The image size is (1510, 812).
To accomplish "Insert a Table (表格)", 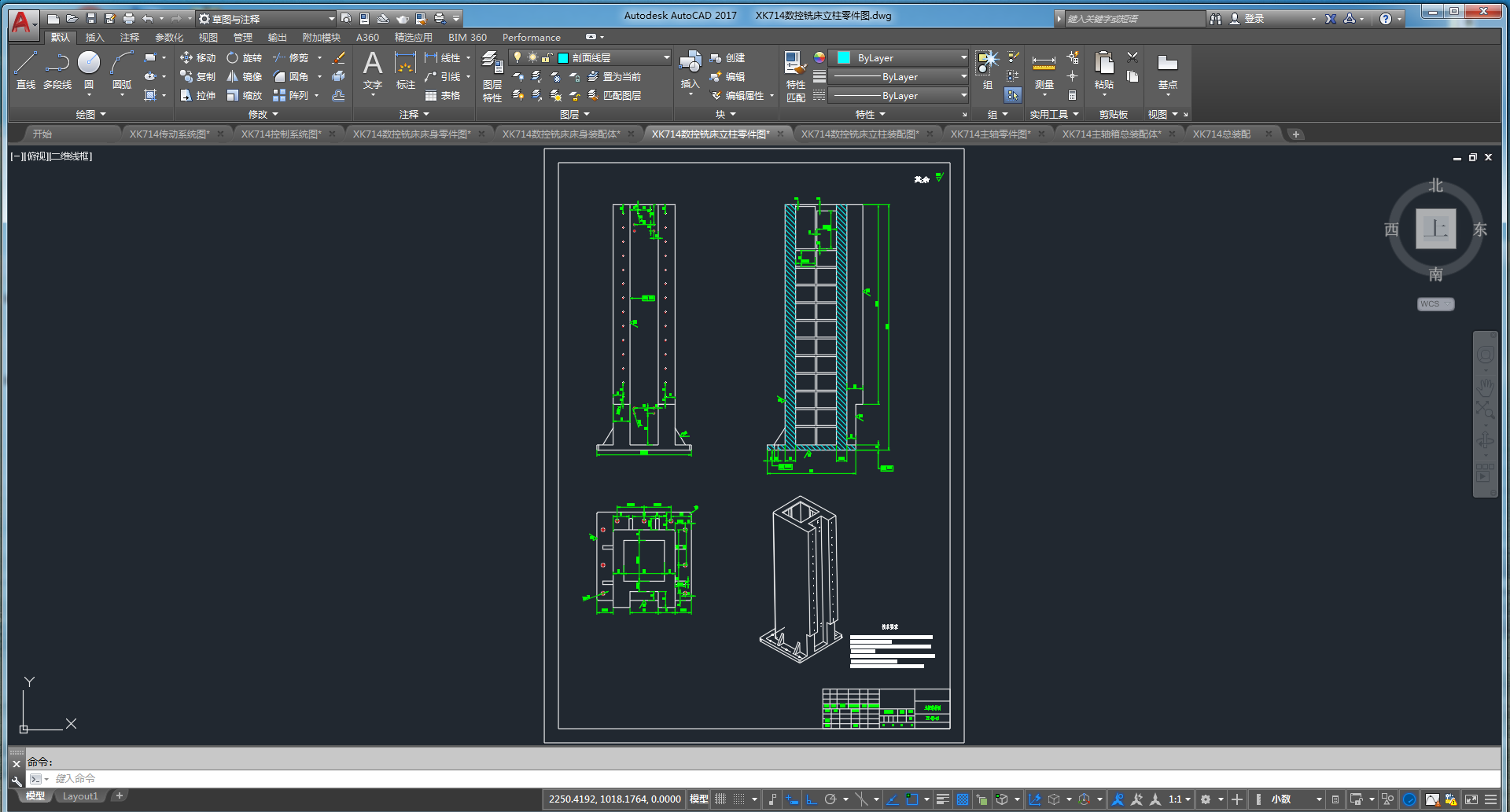I will 442,95.
